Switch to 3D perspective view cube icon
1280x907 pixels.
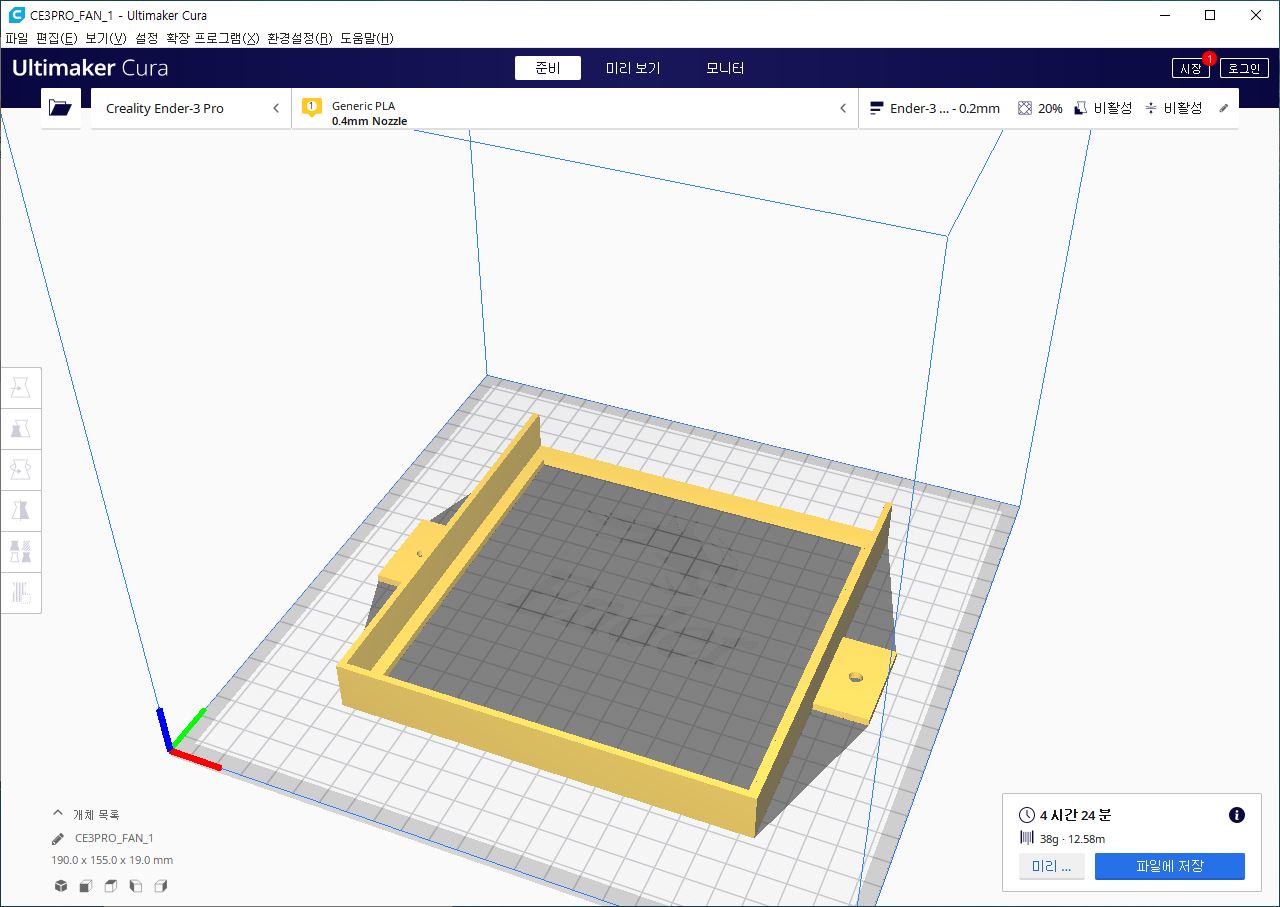[x=60, y=886]
